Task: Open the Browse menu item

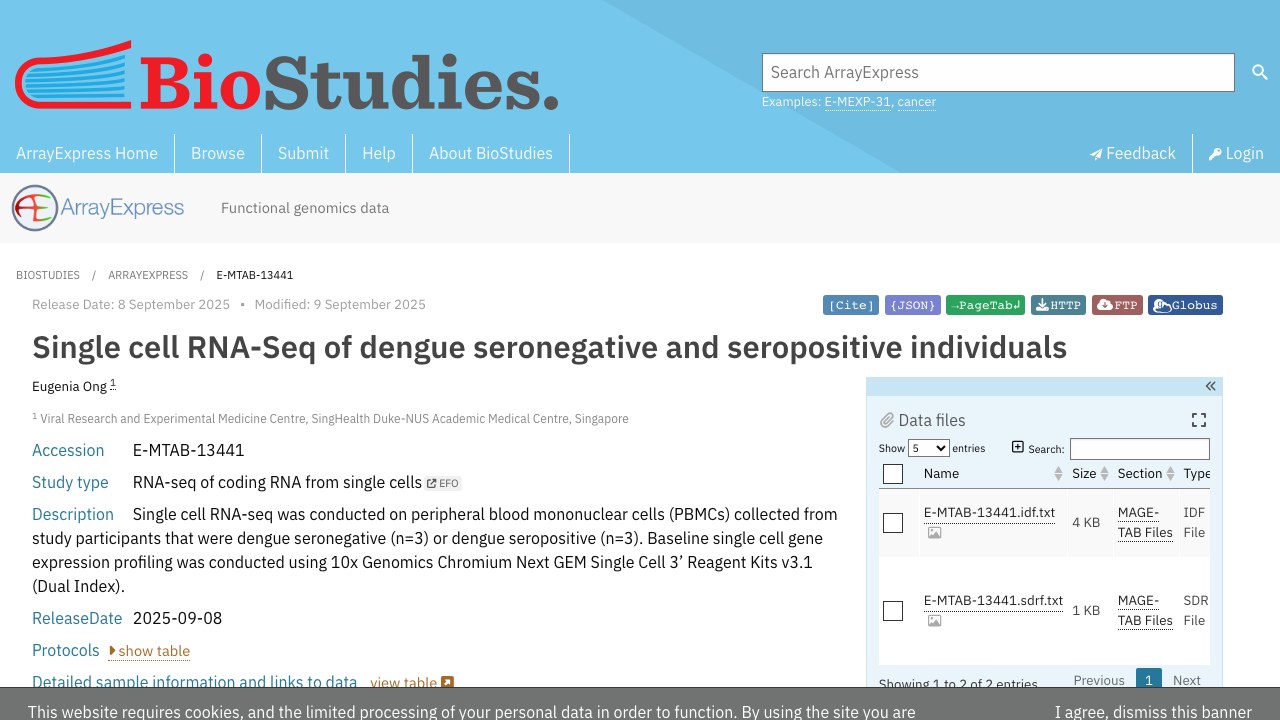Action: click(x=218, y=153)
